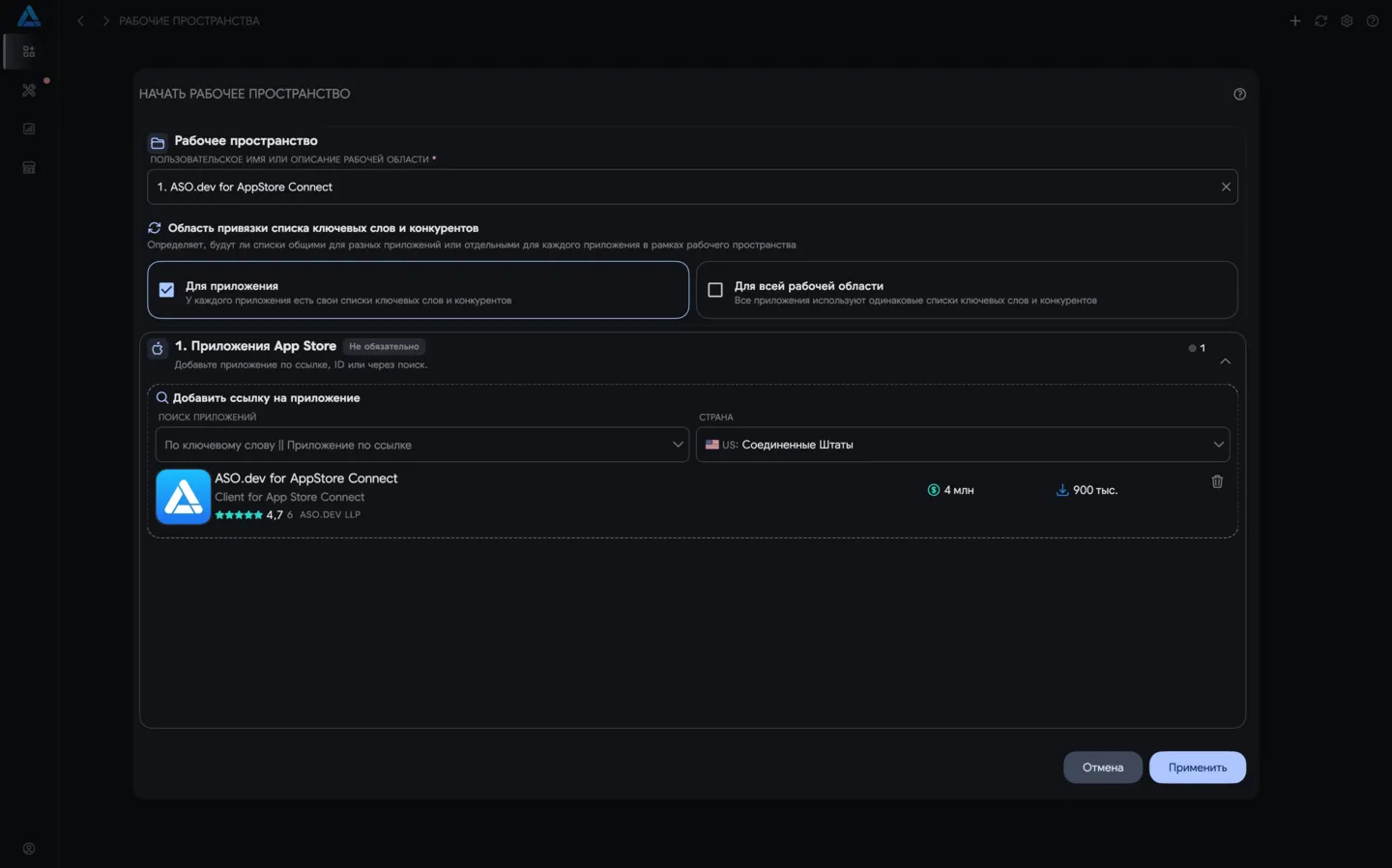
Task: Click the plus icon in the top toolbar
Action: coord(1295,20)
